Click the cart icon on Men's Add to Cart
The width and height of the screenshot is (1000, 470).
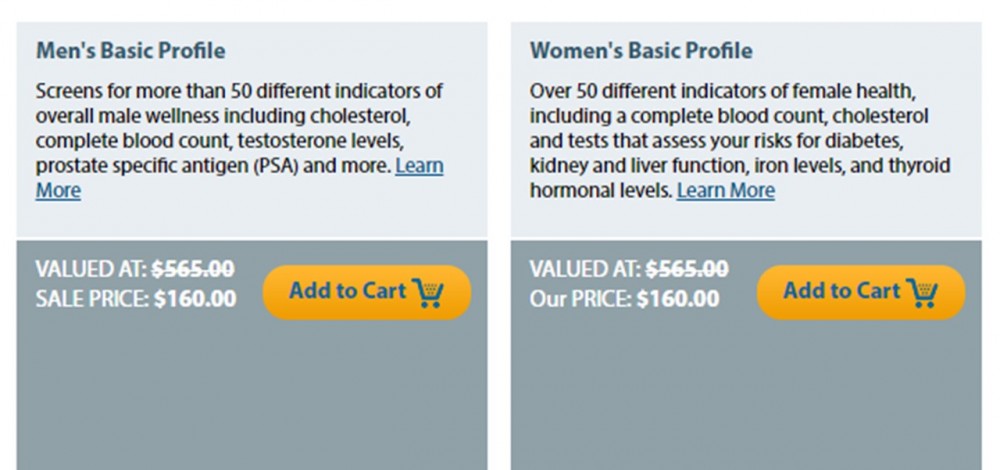click(428, 293)
